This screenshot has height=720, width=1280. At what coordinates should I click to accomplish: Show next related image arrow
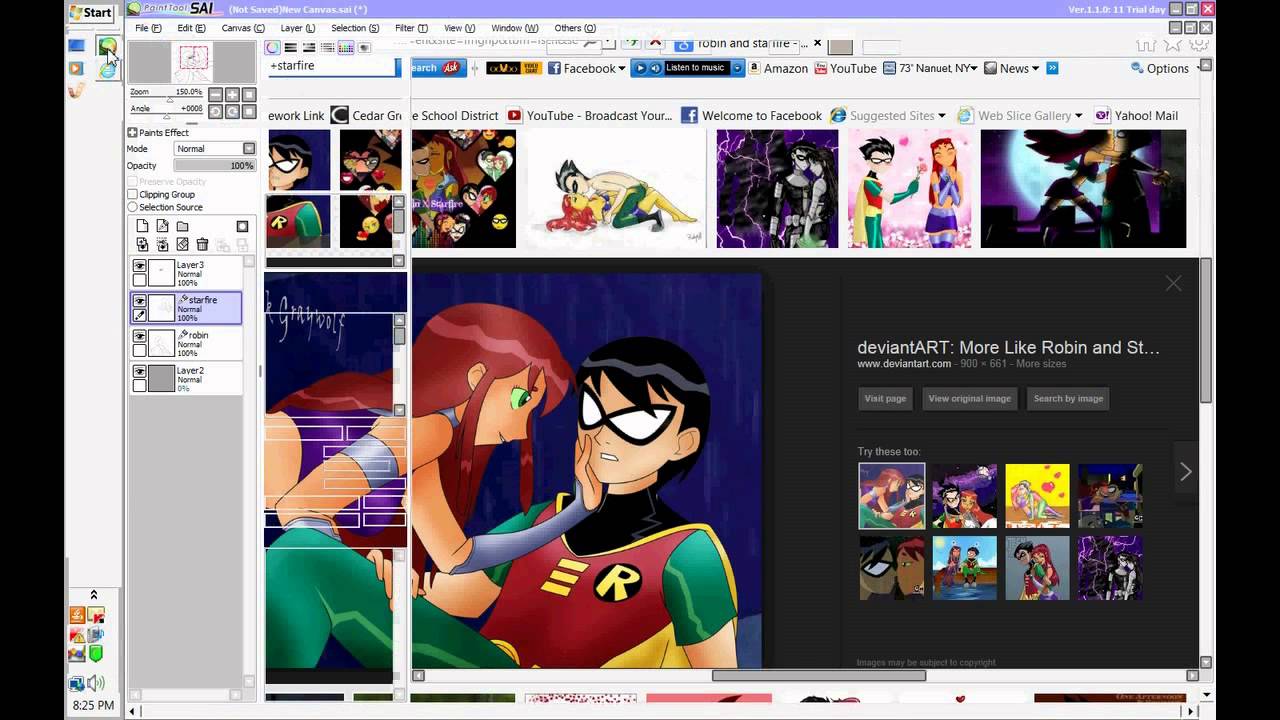coord(1186,472)
